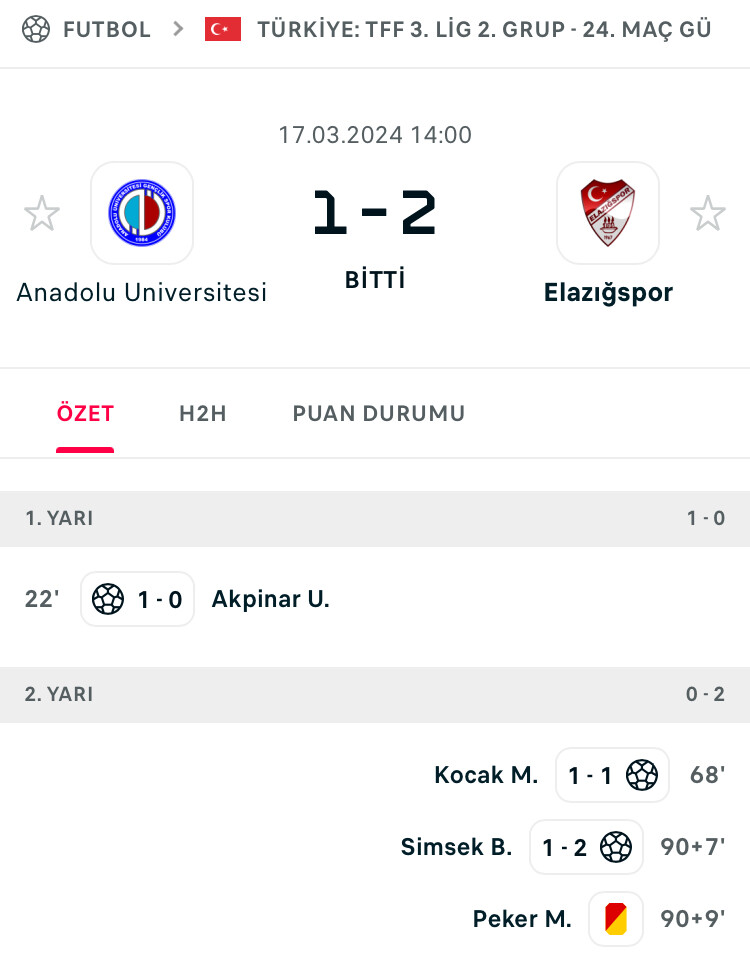Open the PUAN DURUMU tab
750x979 pixels.
pos(378,413)
